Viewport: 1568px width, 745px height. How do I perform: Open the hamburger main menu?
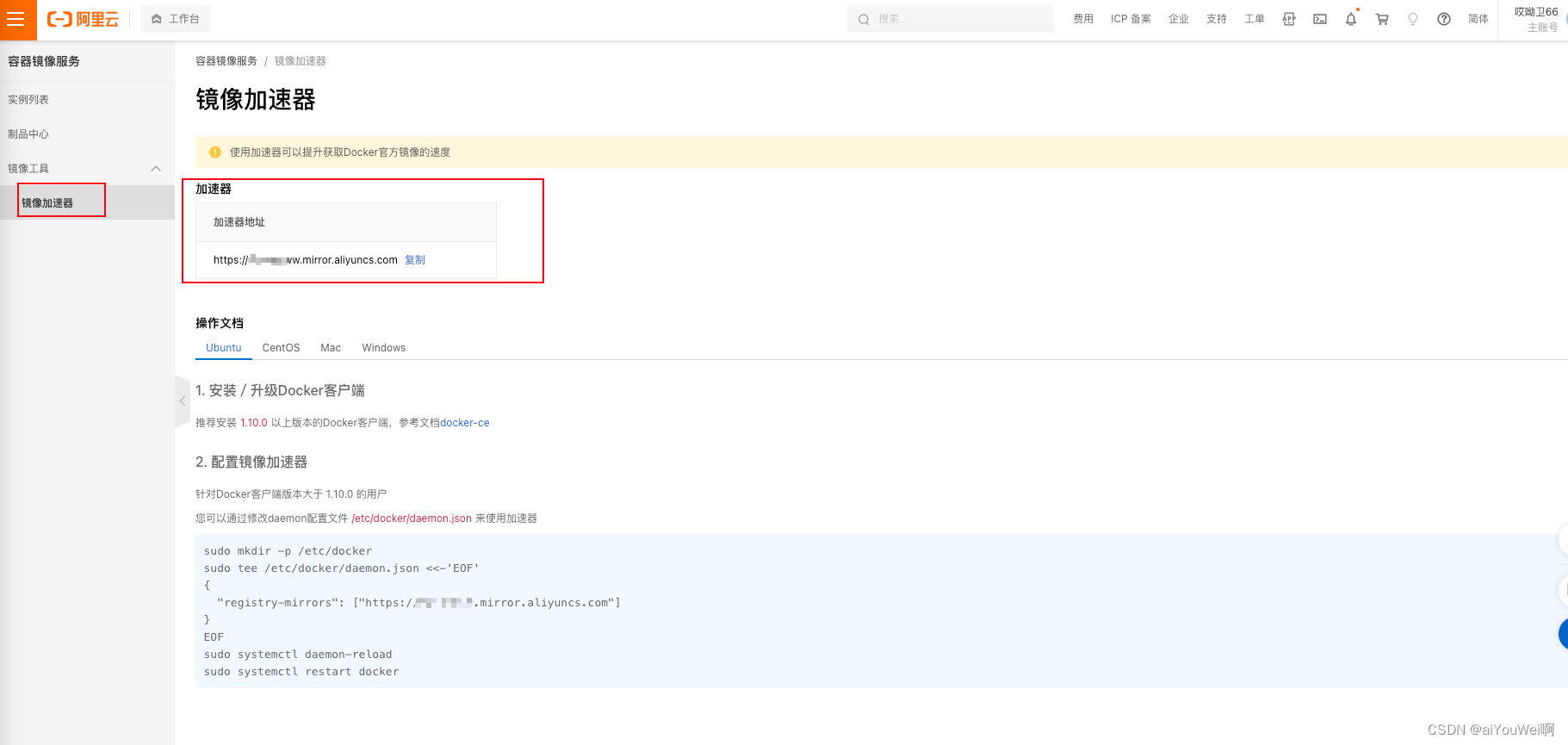[15, 19]
